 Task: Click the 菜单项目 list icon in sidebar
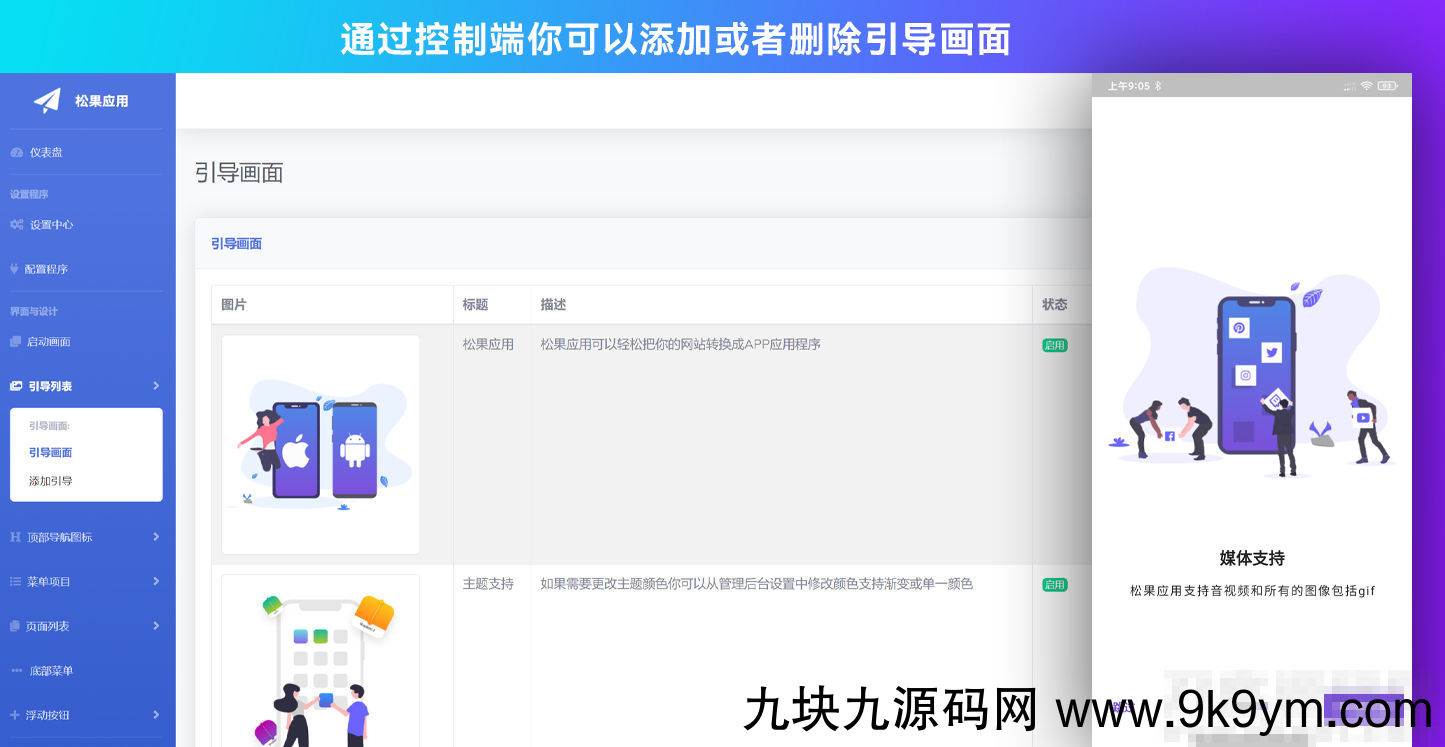coord(13,581)
